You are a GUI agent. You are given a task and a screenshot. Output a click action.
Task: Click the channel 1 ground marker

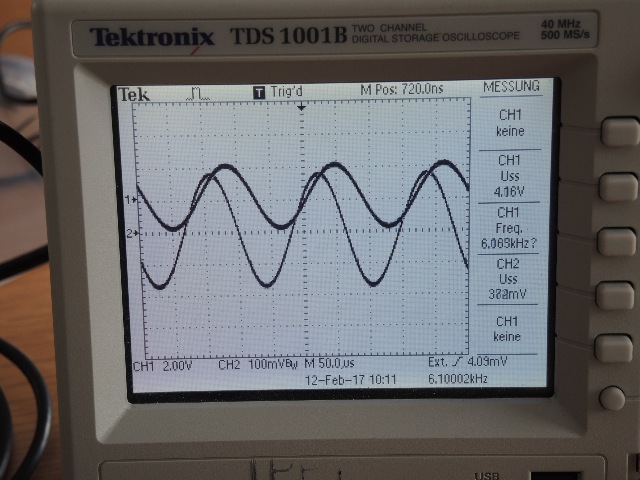[x=131, y=200]
